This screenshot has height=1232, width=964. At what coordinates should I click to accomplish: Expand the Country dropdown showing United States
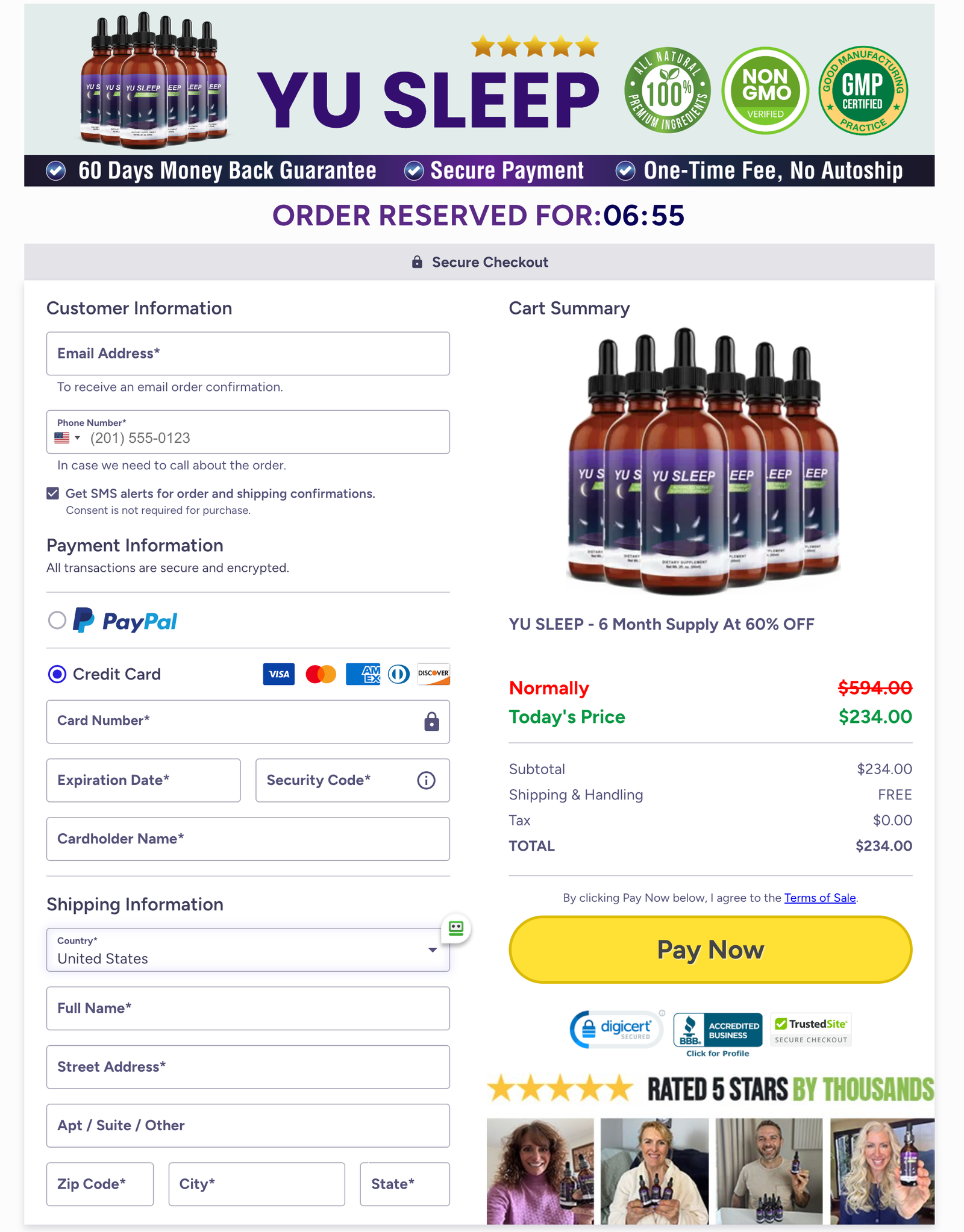248,950
